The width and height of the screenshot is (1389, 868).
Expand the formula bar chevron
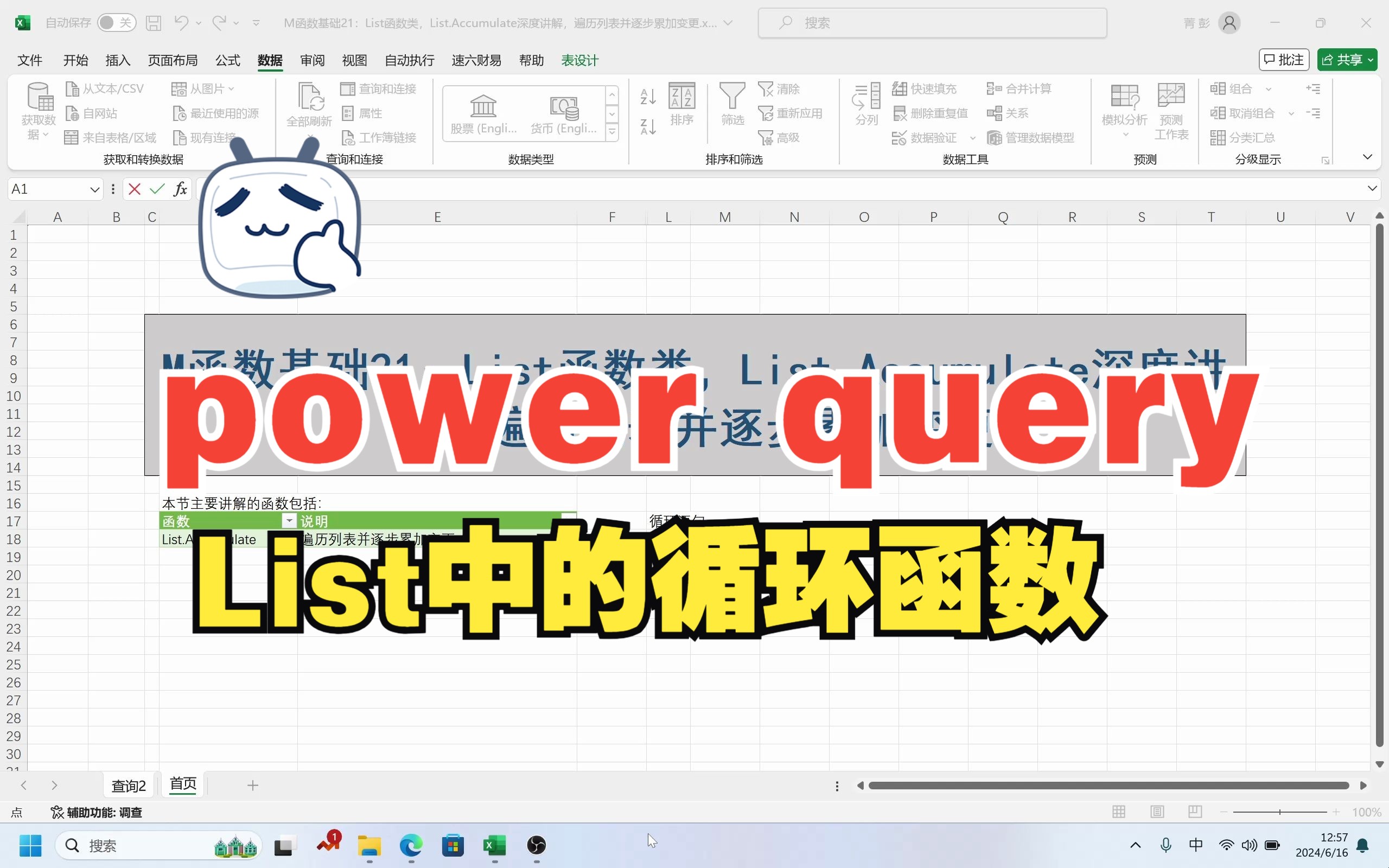[x=1372, y=189]
